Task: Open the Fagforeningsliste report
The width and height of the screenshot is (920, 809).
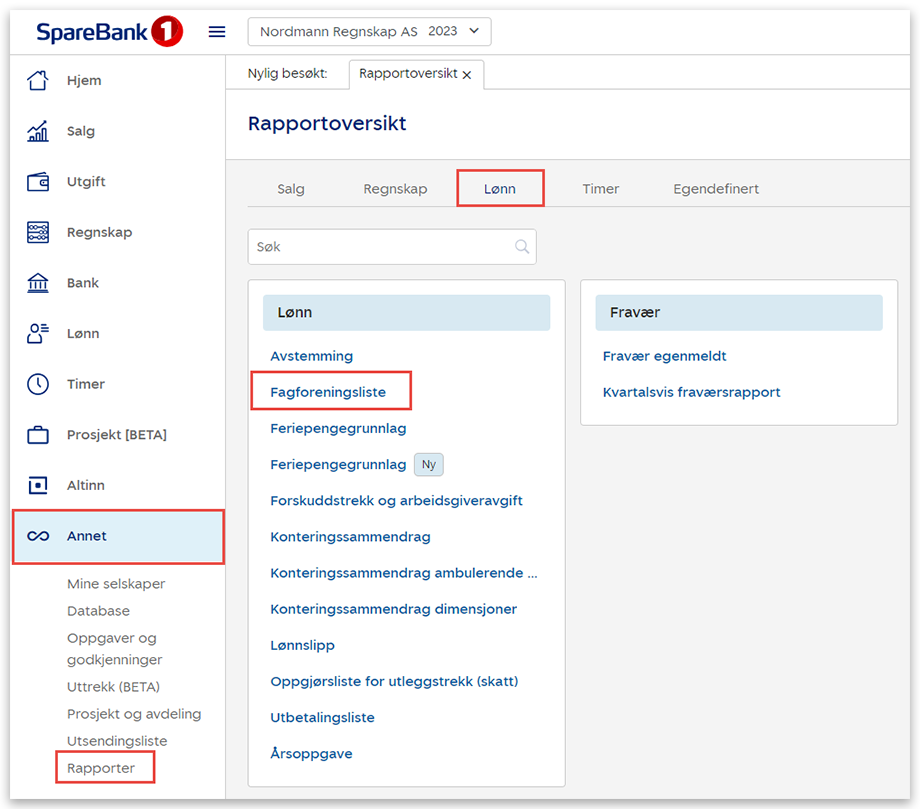Action: click(x=328, y=392)
